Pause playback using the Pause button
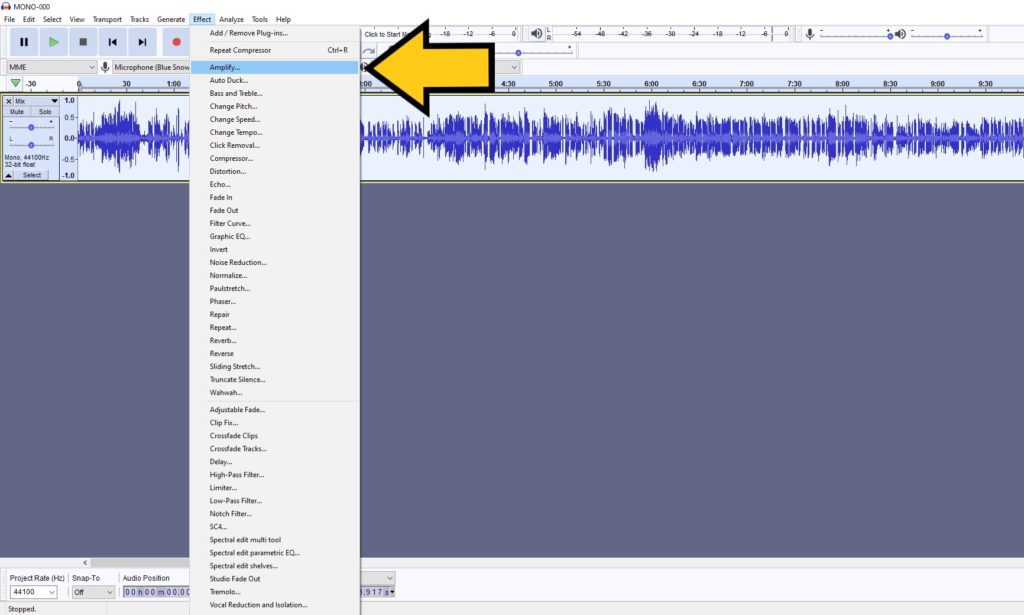The width and height of the screenshot is (1024, 615). point(24,41)
